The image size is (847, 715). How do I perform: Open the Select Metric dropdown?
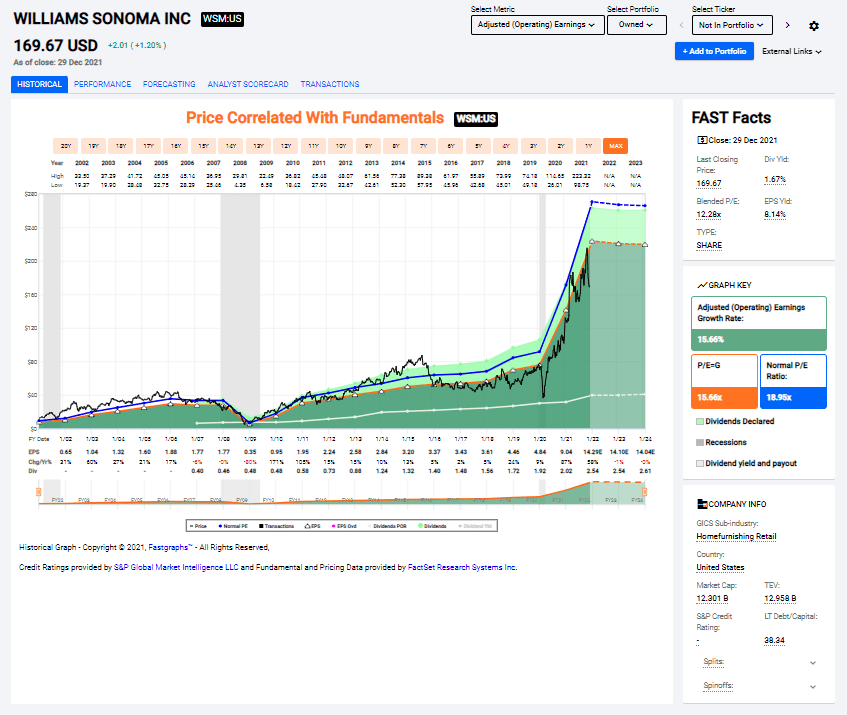coord(537,25)
